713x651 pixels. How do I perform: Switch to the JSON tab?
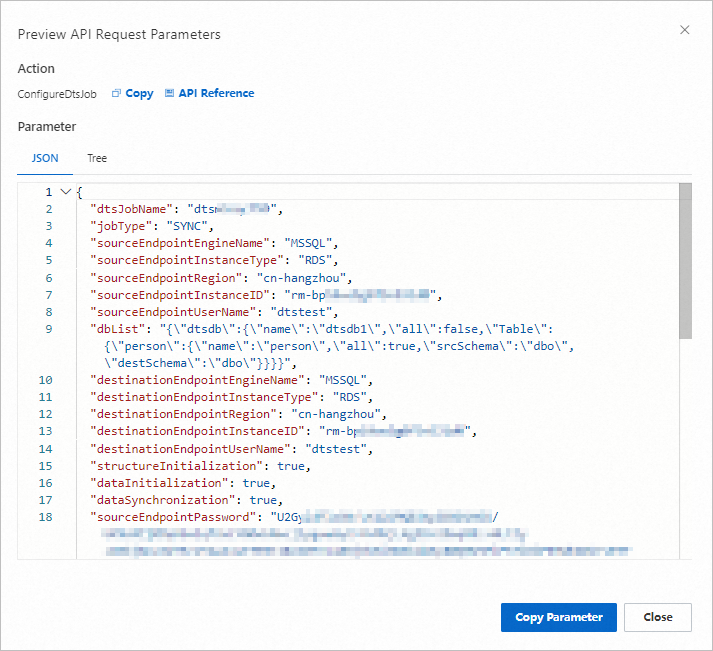(x=45, y=158)
